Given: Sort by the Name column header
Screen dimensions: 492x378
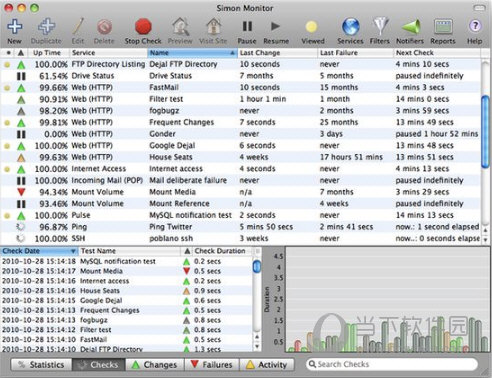Looking at the screenshot, I should [x=192, y=53].
